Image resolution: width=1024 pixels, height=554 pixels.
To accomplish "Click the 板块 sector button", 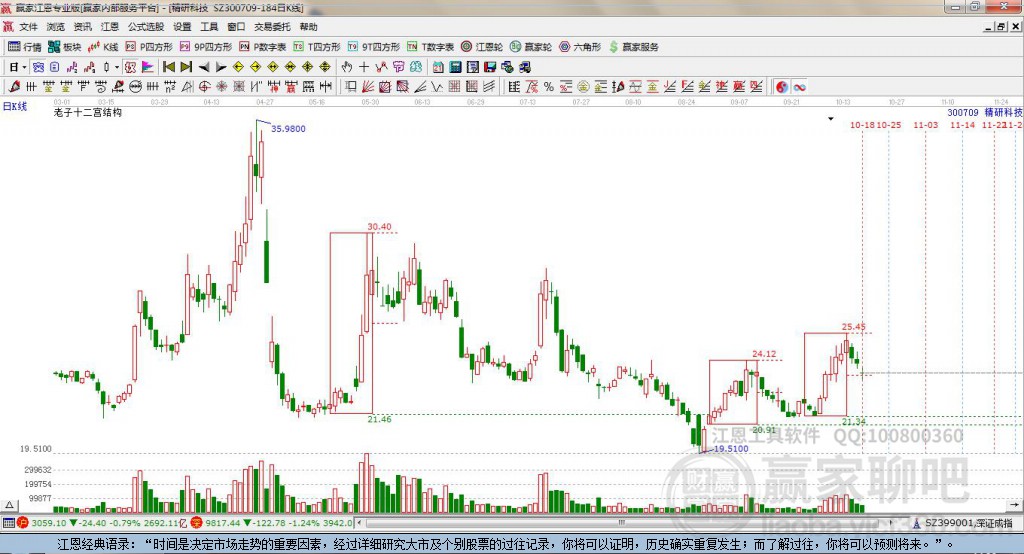I will point(64,47).
